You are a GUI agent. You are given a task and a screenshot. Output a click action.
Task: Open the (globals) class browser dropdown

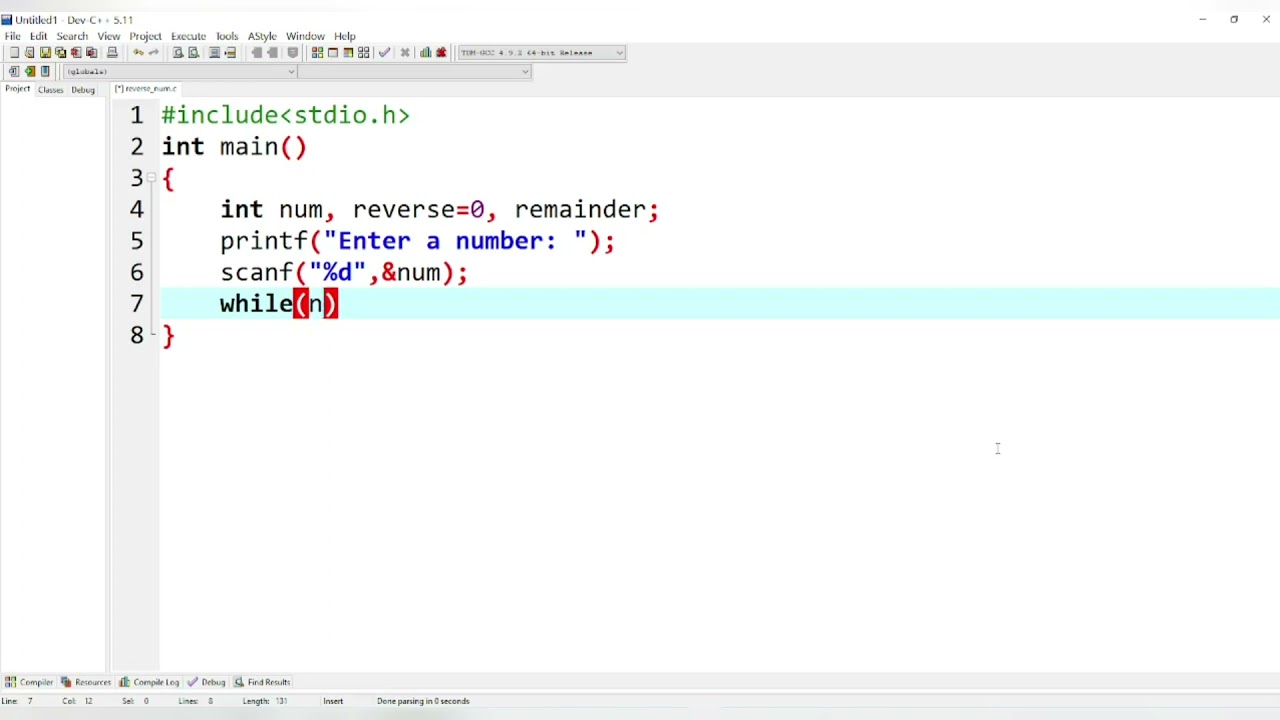(180, 71)
